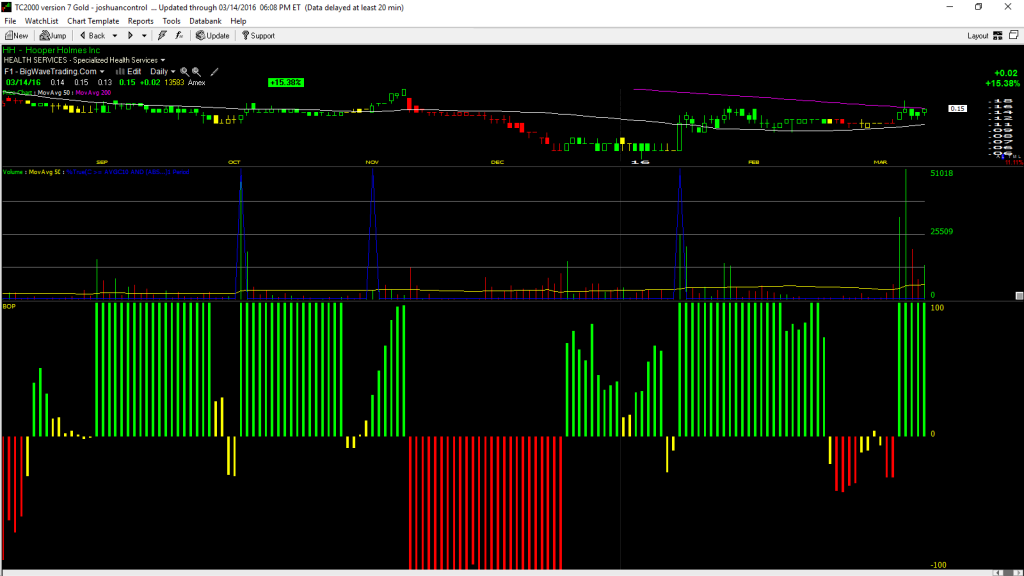The image size is (1024, 576).
Task: Click the Jump toolbar button
Action: (x=53, y=36)
